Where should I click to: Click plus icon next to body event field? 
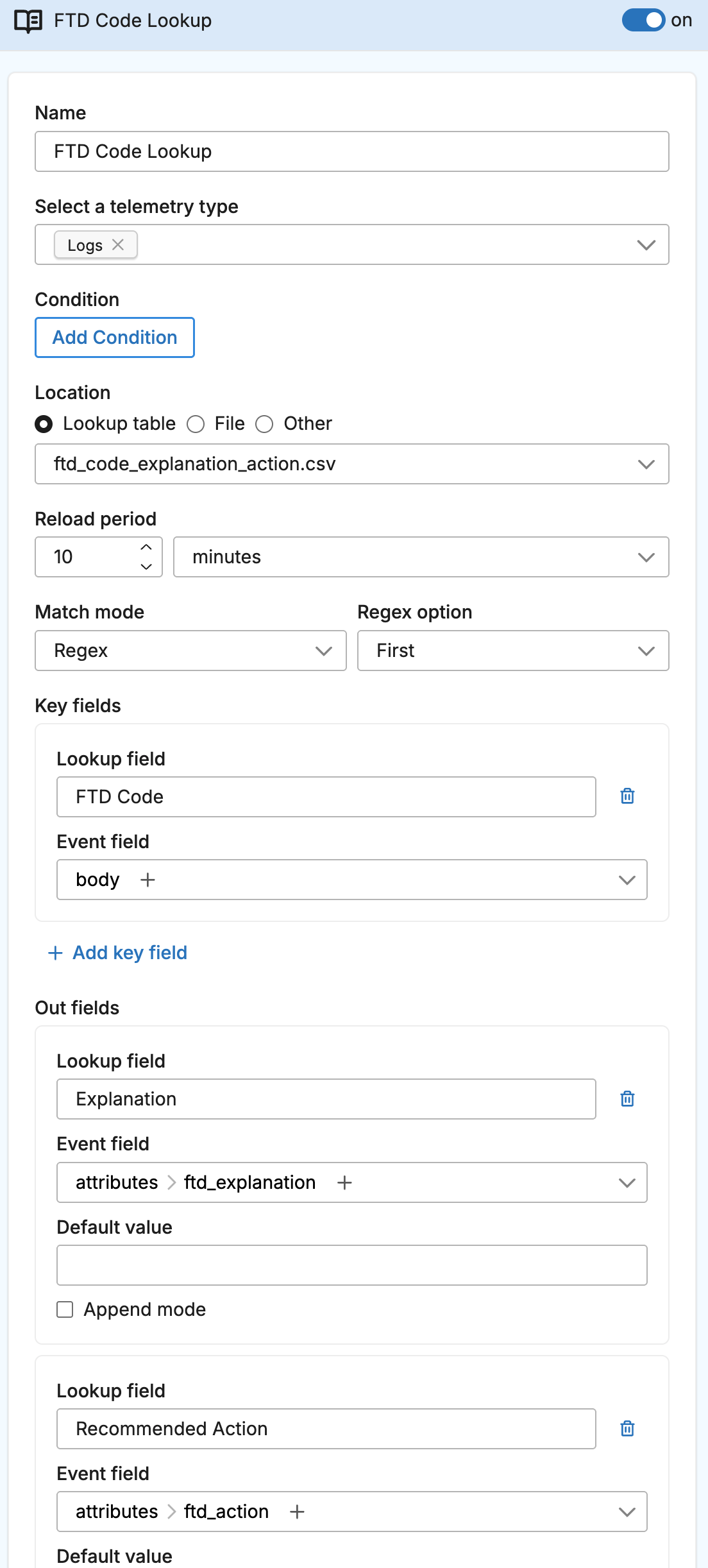click(x=147, y=880)
